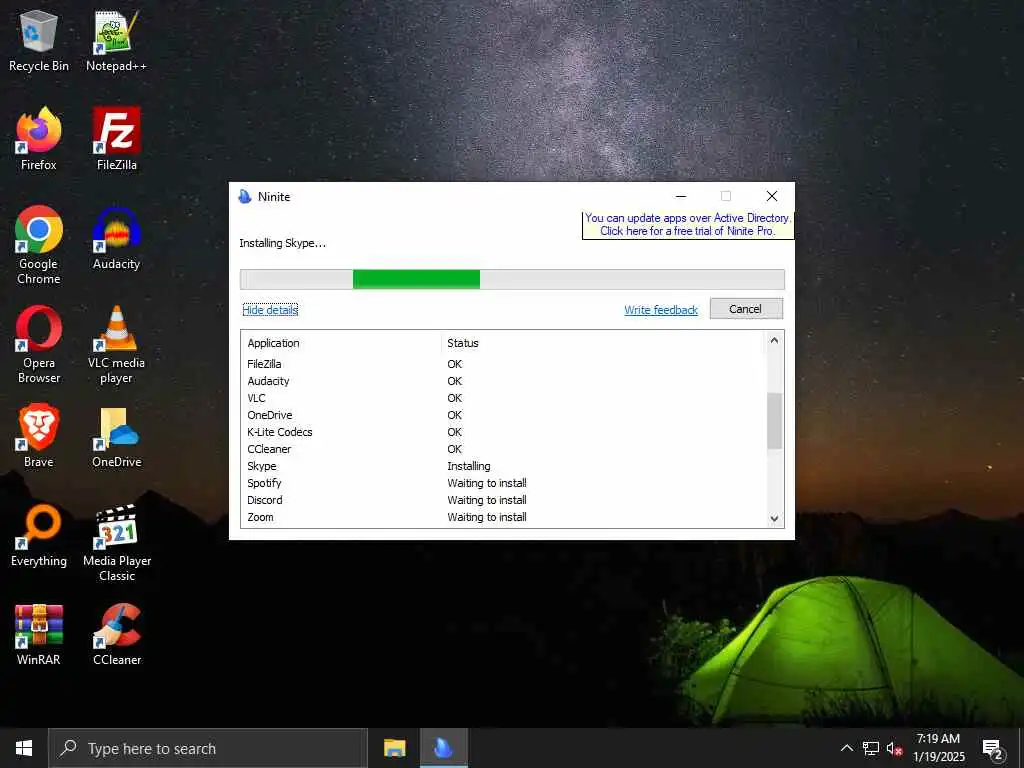The image size is (1024, 768).
Task: Click the scroll down arrow in details list
Action: (774, 519)
